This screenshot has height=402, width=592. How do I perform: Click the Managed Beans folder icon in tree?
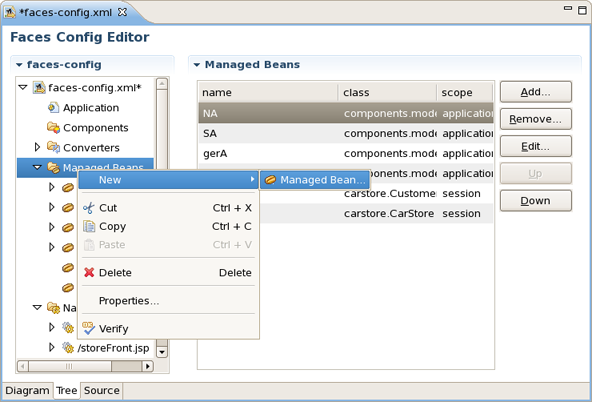[53, 167]
